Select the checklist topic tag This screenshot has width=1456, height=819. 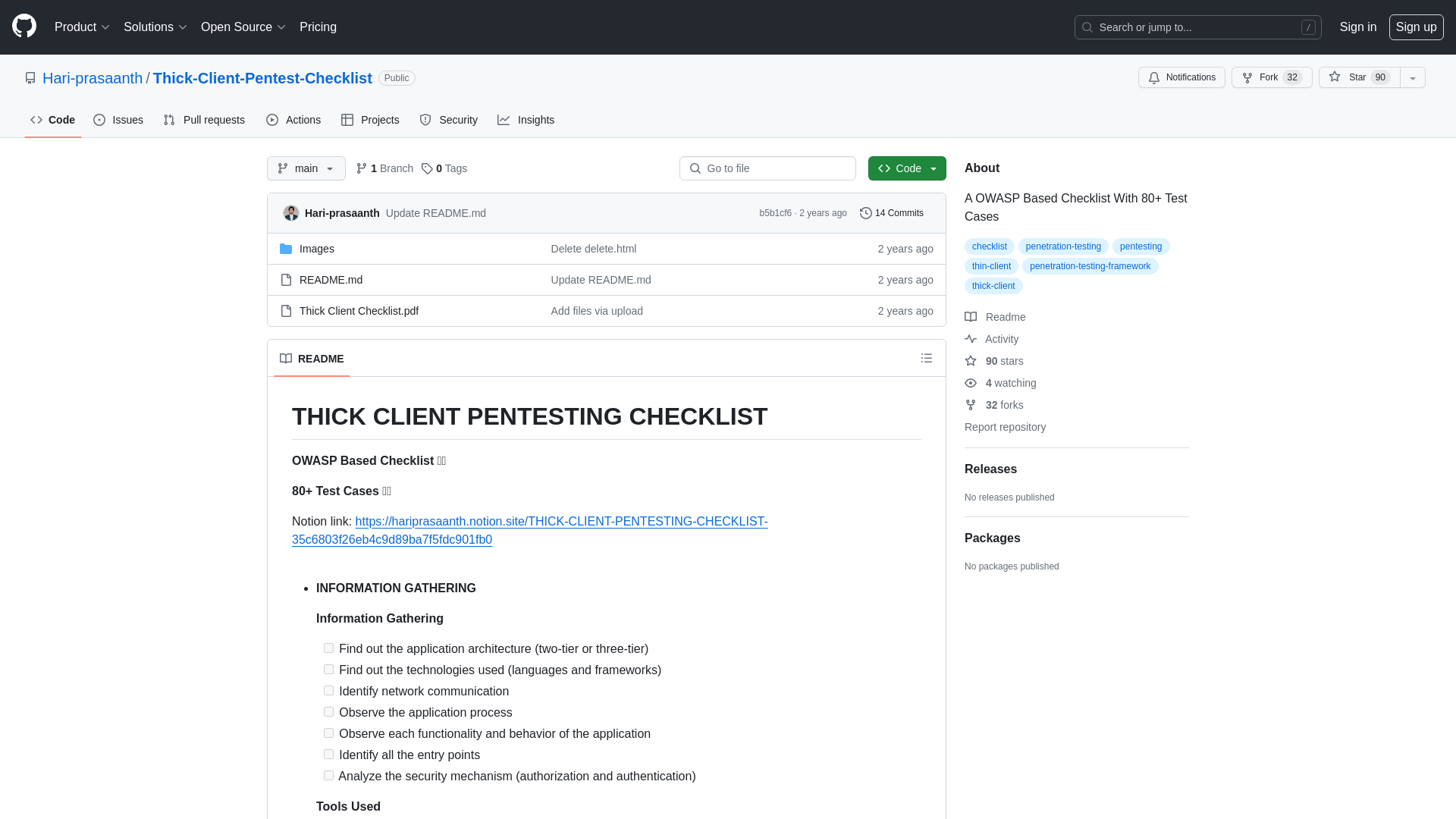pos(990,246)
